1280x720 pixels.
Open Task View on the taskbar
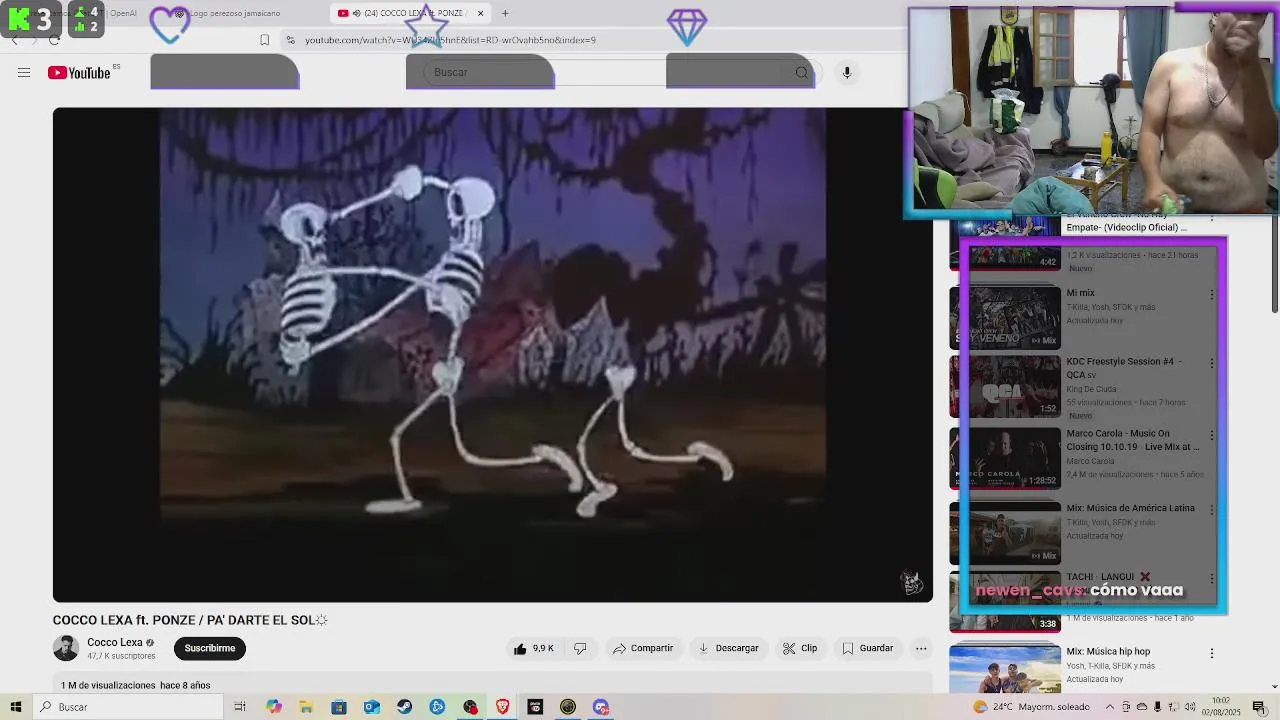(x=240, y=707)
